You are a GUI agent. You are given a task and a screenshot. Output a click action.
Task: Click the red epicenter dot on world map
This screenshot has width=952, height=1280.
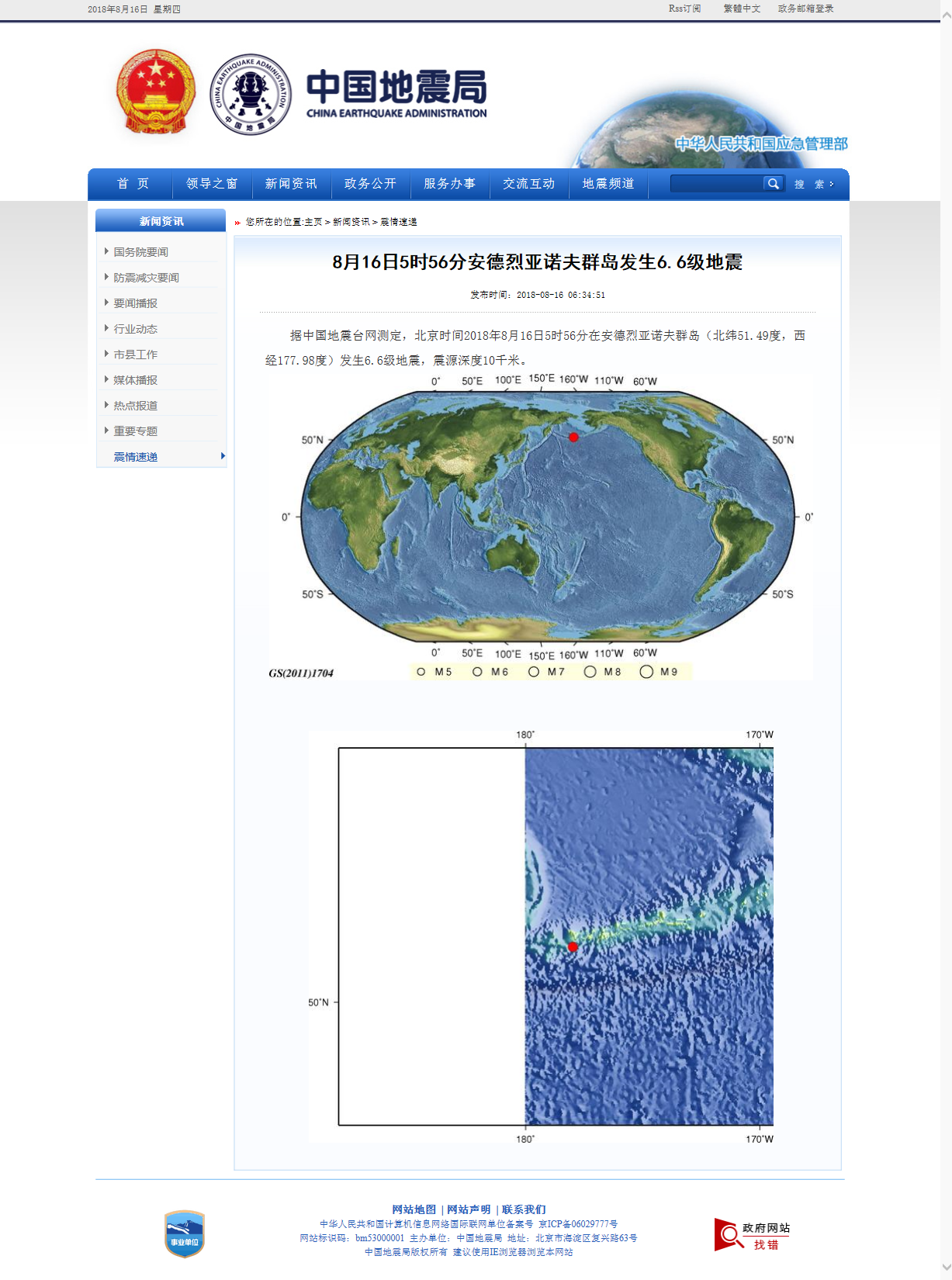pyautogui.click(x=573, y=438)
